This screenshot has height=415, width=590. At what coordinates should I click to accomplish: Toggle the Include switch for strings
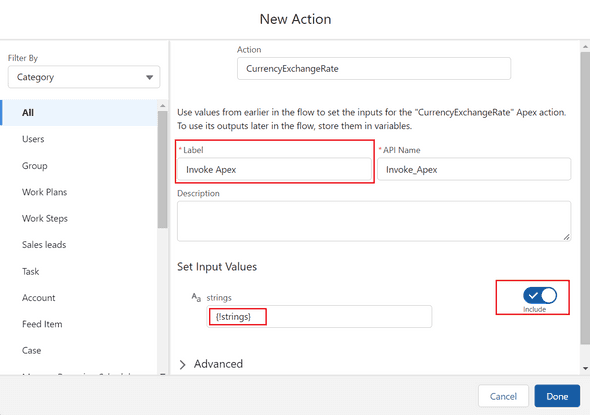[540, 295]
